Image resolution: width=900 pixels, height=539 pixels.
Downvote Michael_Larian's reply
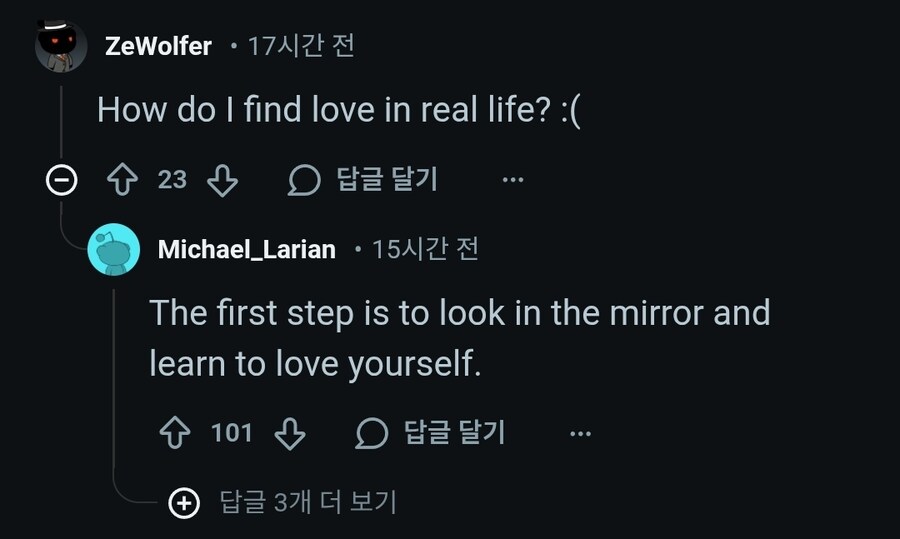[289, 433]
